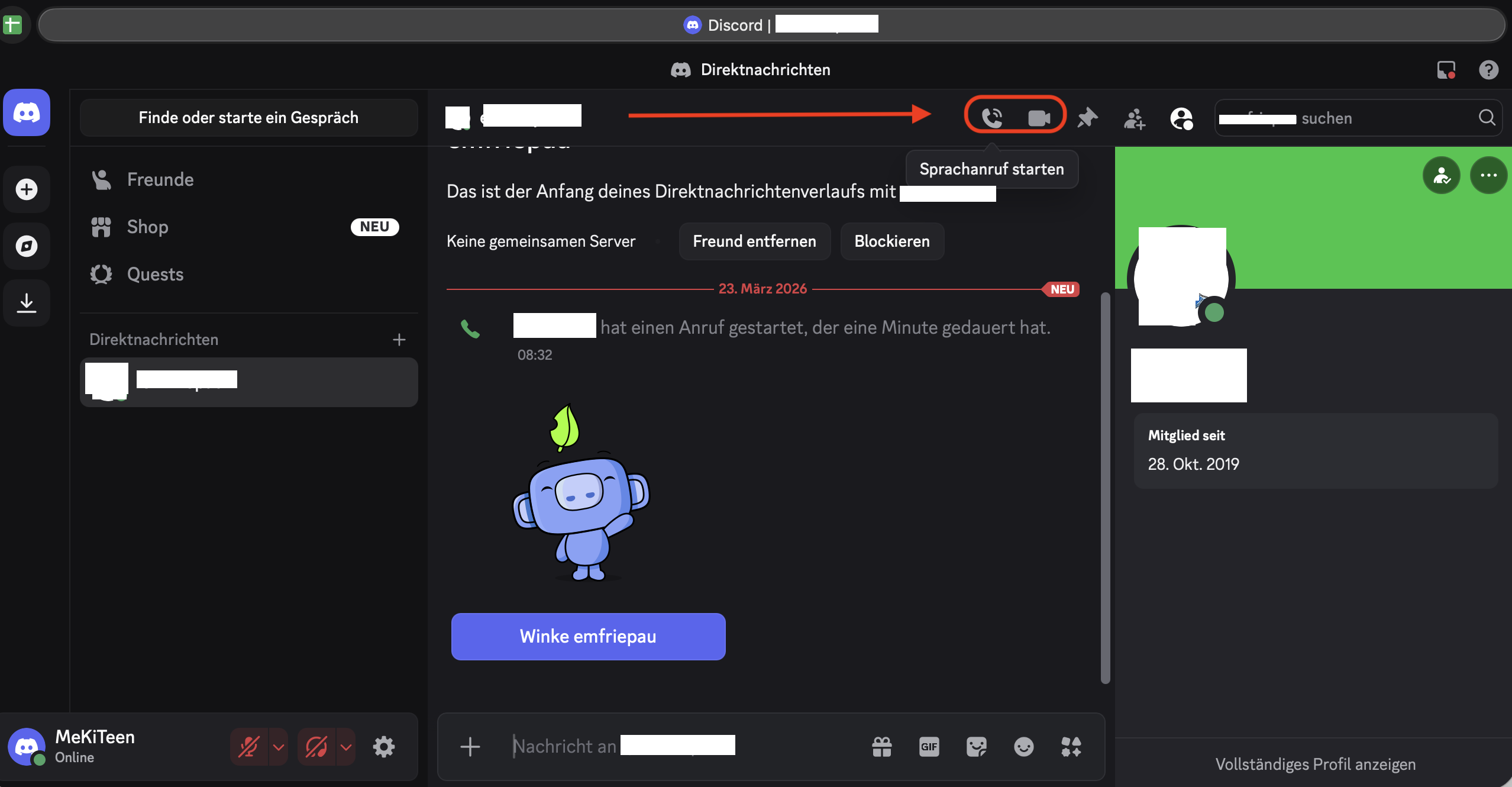Screen dimensions: 1512x787
Task: Click the Discover compass icon in sidebar
Action: tap(27, 246)
